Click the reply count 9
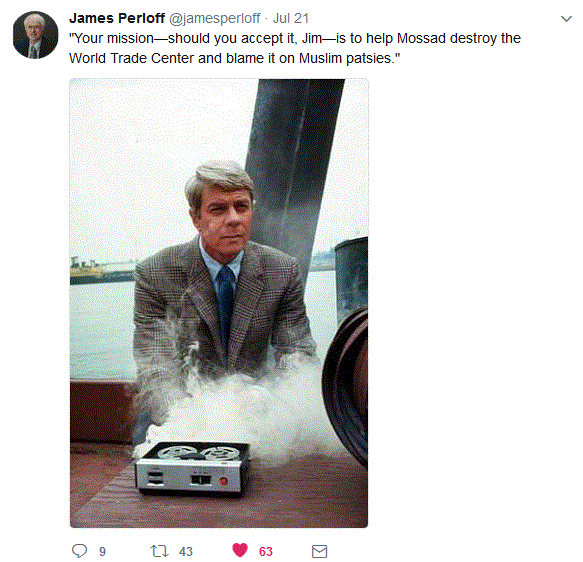Image resolution: width=583 pixels, height=562 pixels. click(102, 551)
